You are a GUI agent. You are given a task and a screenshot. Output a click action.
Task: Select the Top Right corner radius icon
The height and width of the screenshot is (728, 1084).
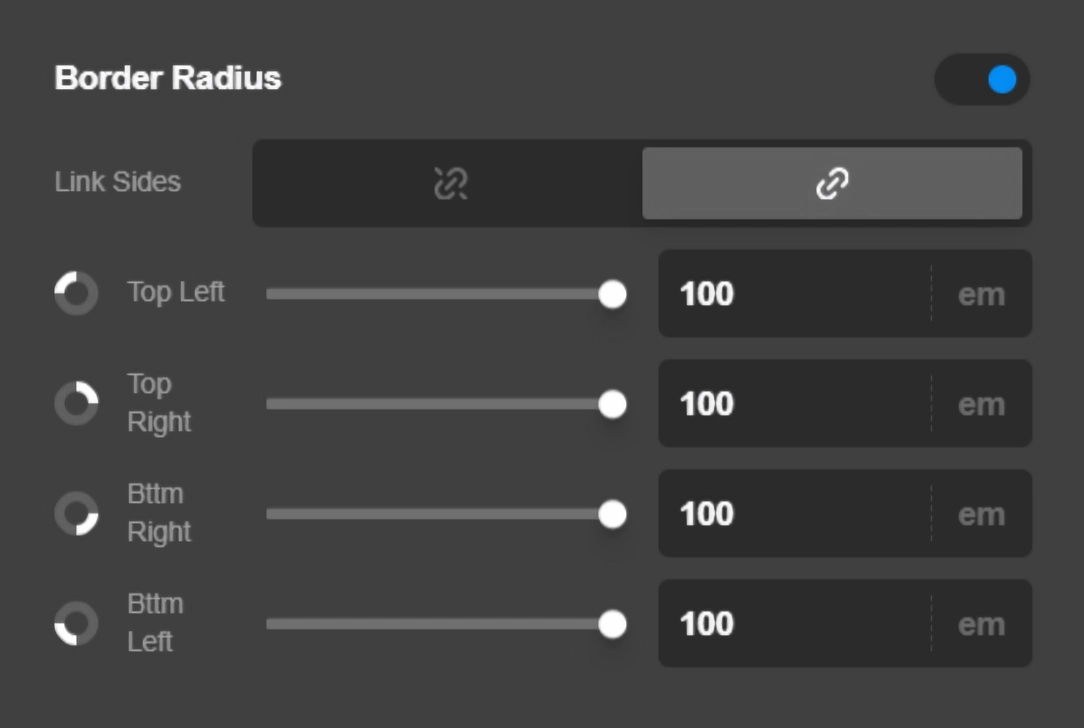point(76,404)
